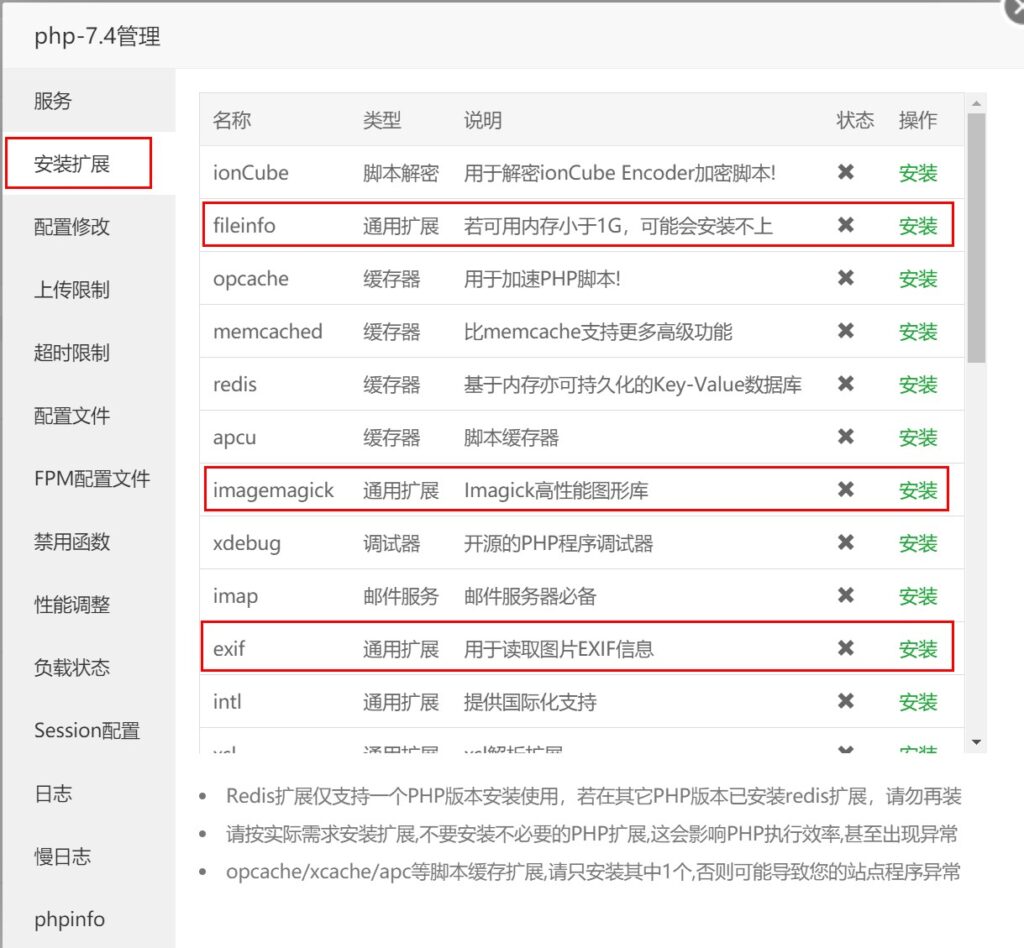The width and height of the screenshot is (1024, 948).
Task: Go to 禁用函数 settings
Action: click(x=72, y=542)
